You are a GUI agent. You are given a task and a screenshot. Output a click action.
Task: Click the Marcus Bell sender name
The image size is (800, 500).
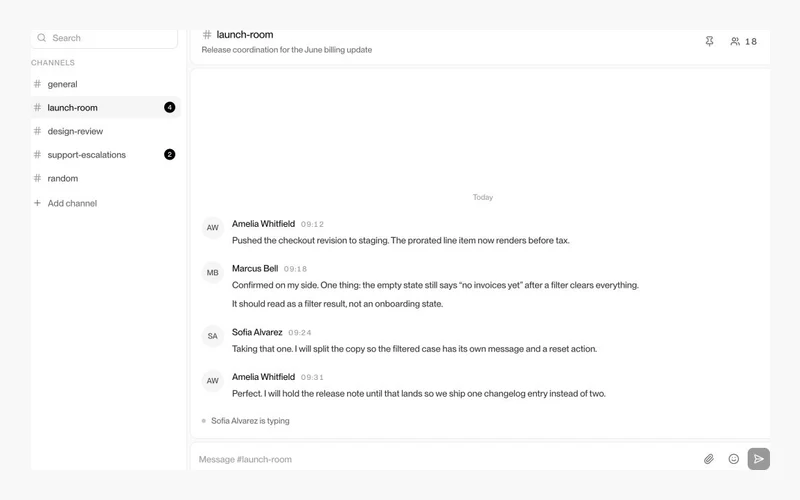point(255,268)
